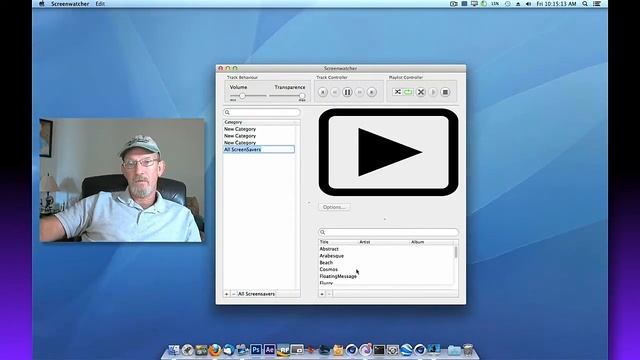Viewport: 640px width, 360px height.
Task: Adjust the Volume slider knob
Action: 242,96
